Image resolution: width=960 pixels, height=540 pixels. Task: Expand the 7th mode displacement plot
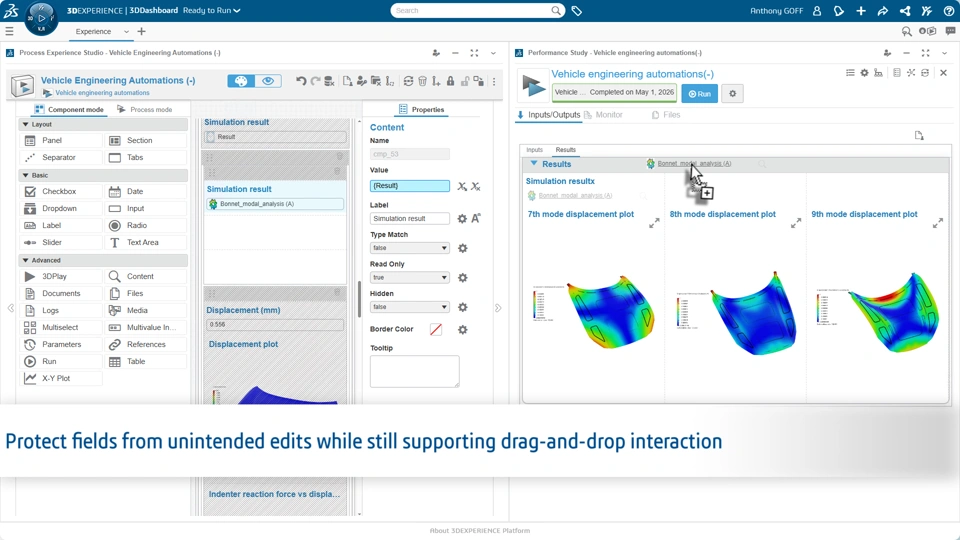(654, 223)
